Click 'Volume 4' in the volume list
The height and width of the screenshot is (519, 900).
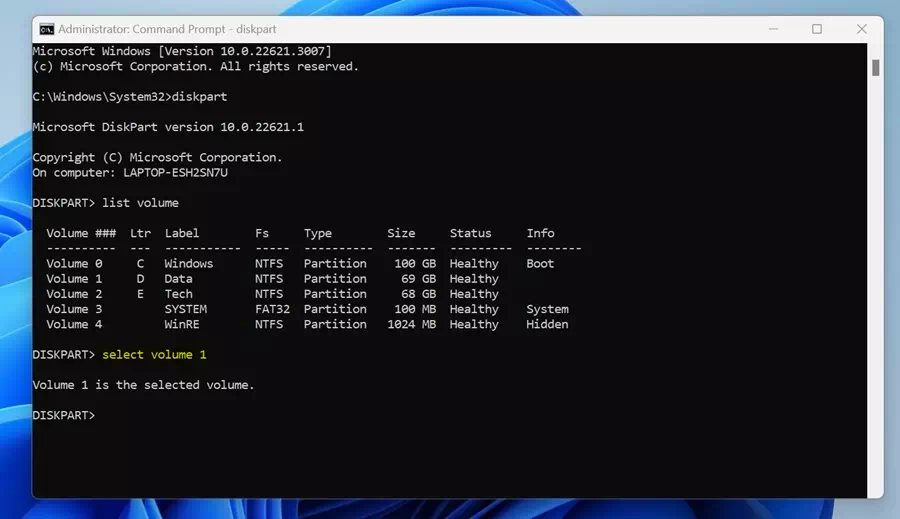pos(74,324)
